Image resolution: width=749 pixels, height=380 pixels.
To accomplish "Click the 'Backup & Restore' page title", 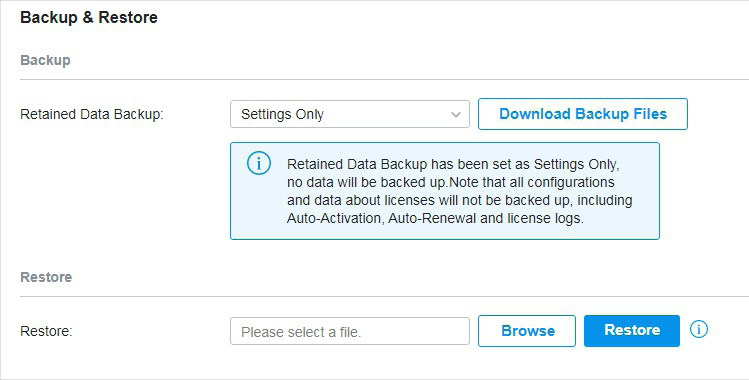I will 89,17.
